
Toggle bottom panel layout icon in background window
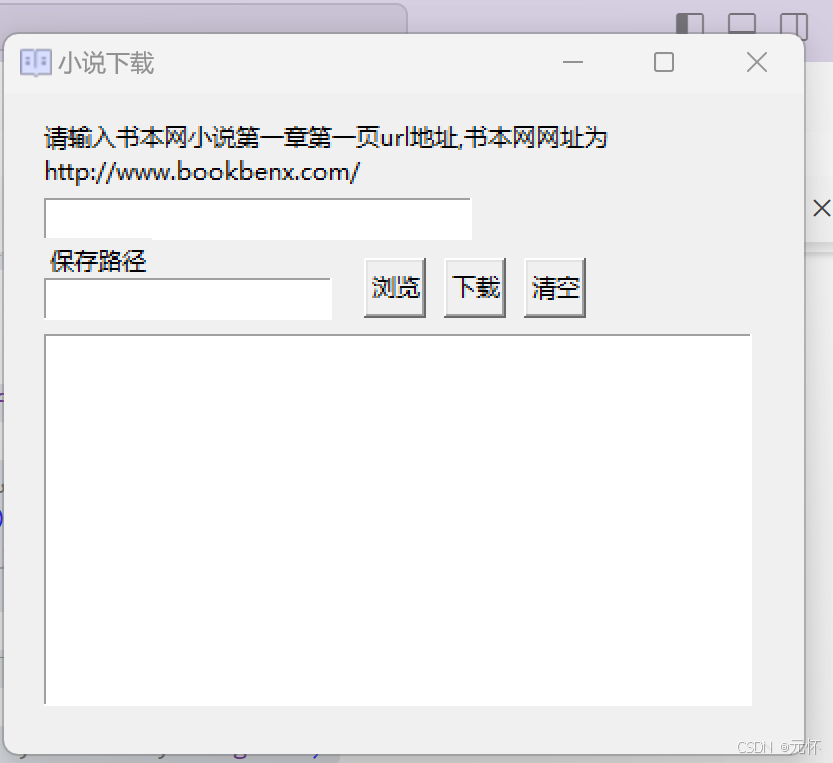[742, 23]
